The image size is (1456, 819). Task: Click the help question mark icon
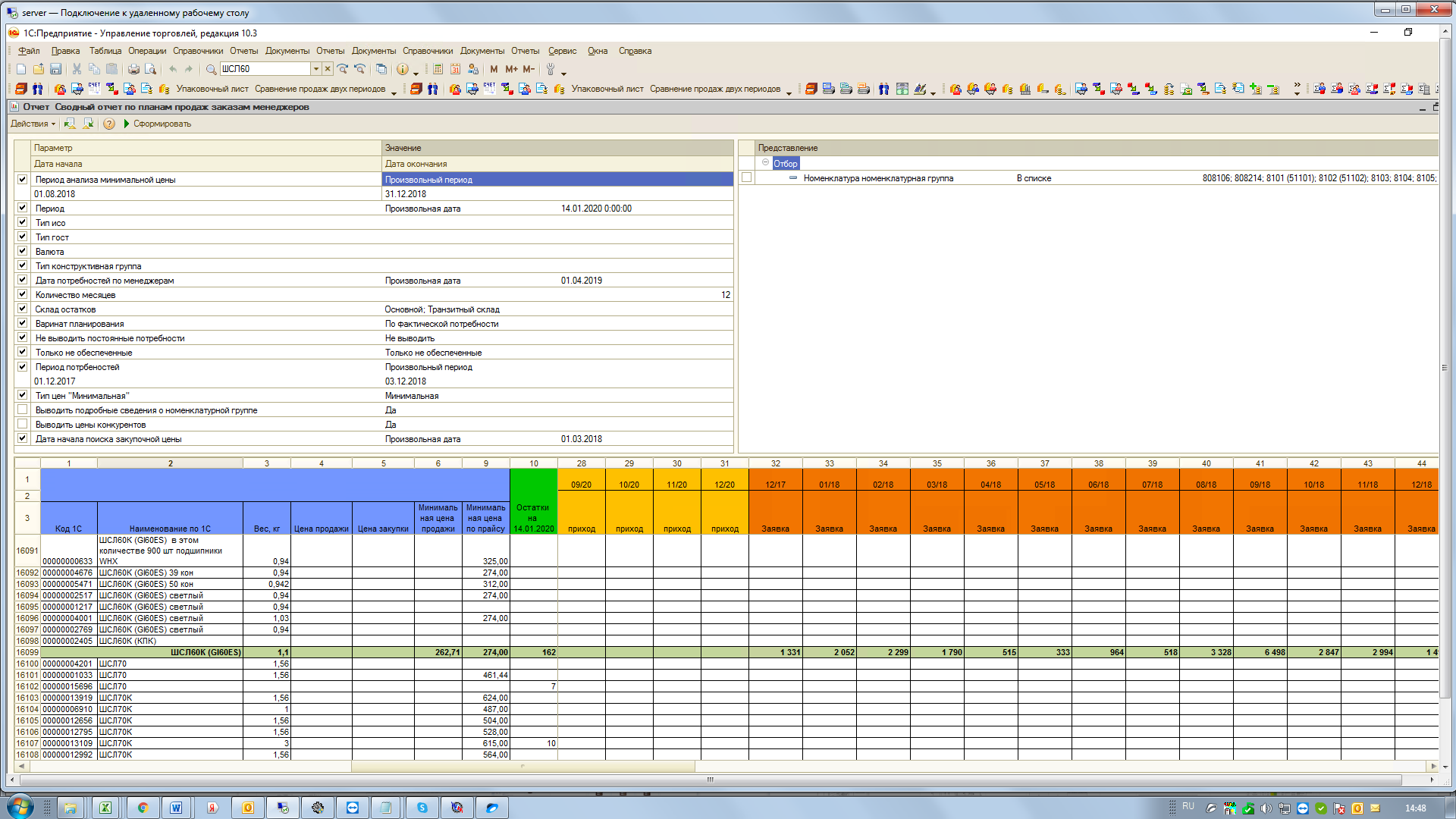click(109, 124)
